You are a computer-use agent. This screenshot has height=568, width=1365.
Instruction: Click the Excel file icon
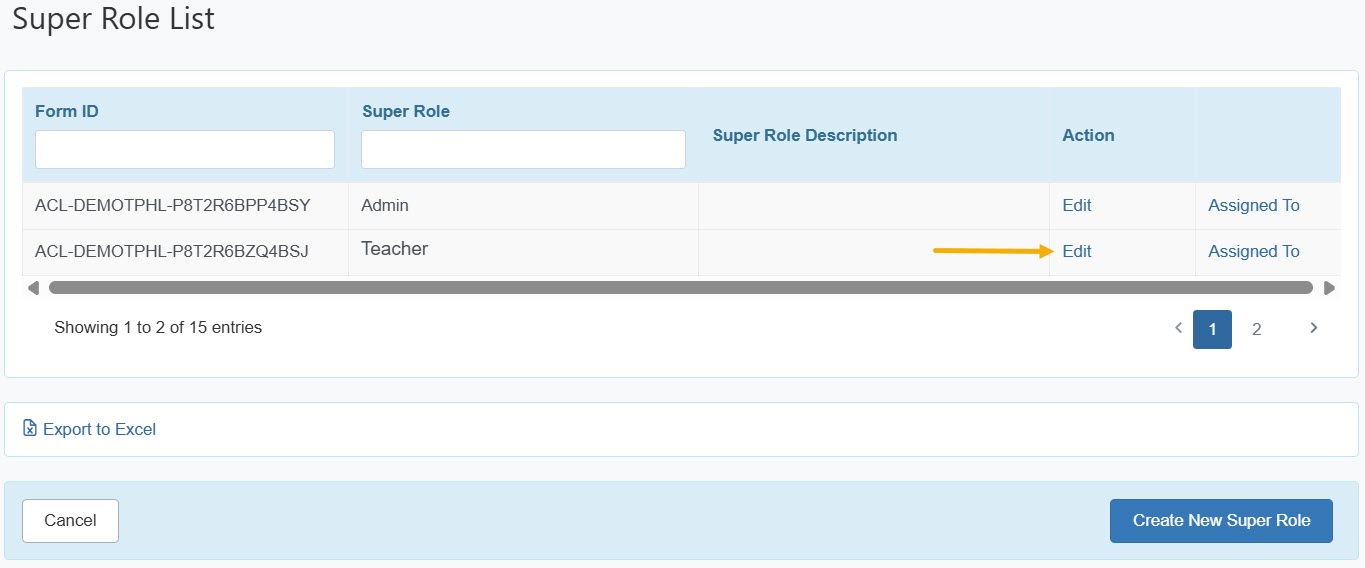(x=30, y=429)
